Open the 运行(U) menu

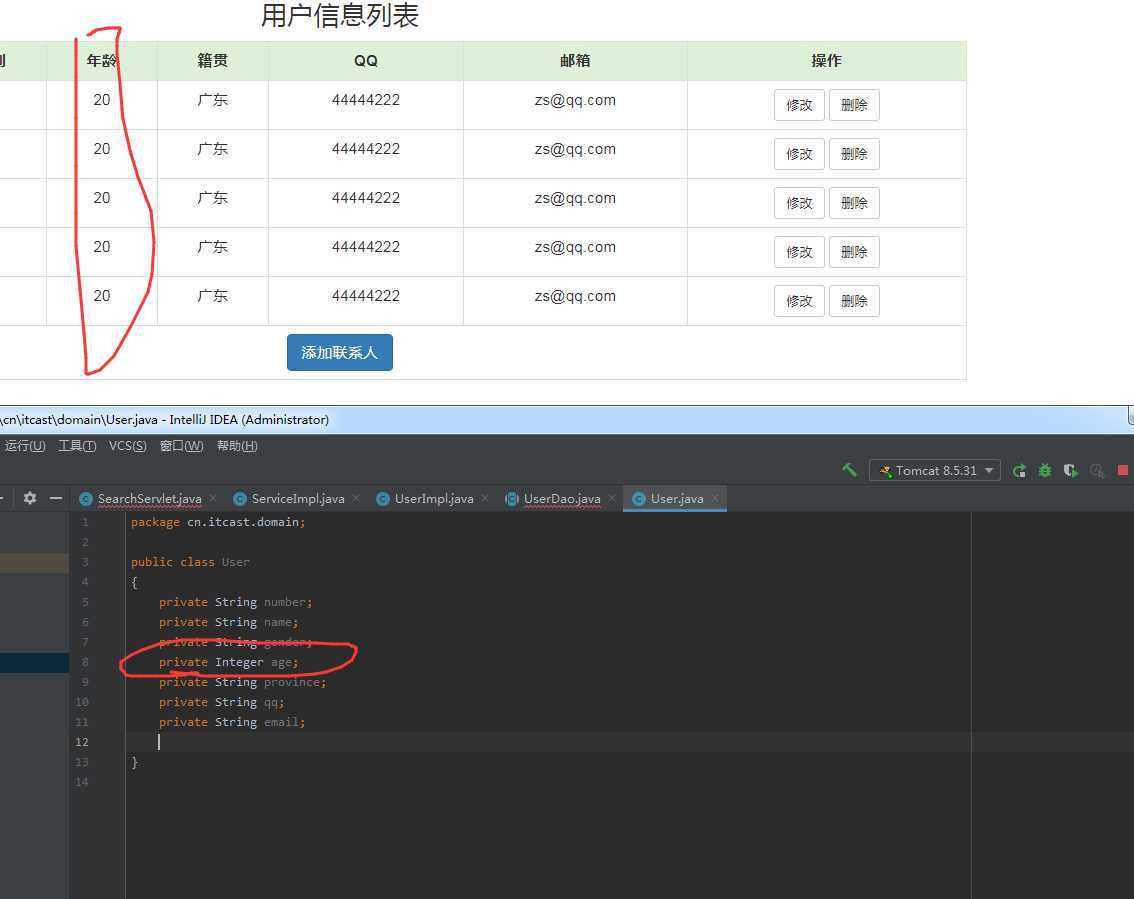pyautogui.click(x=25, y=446)
